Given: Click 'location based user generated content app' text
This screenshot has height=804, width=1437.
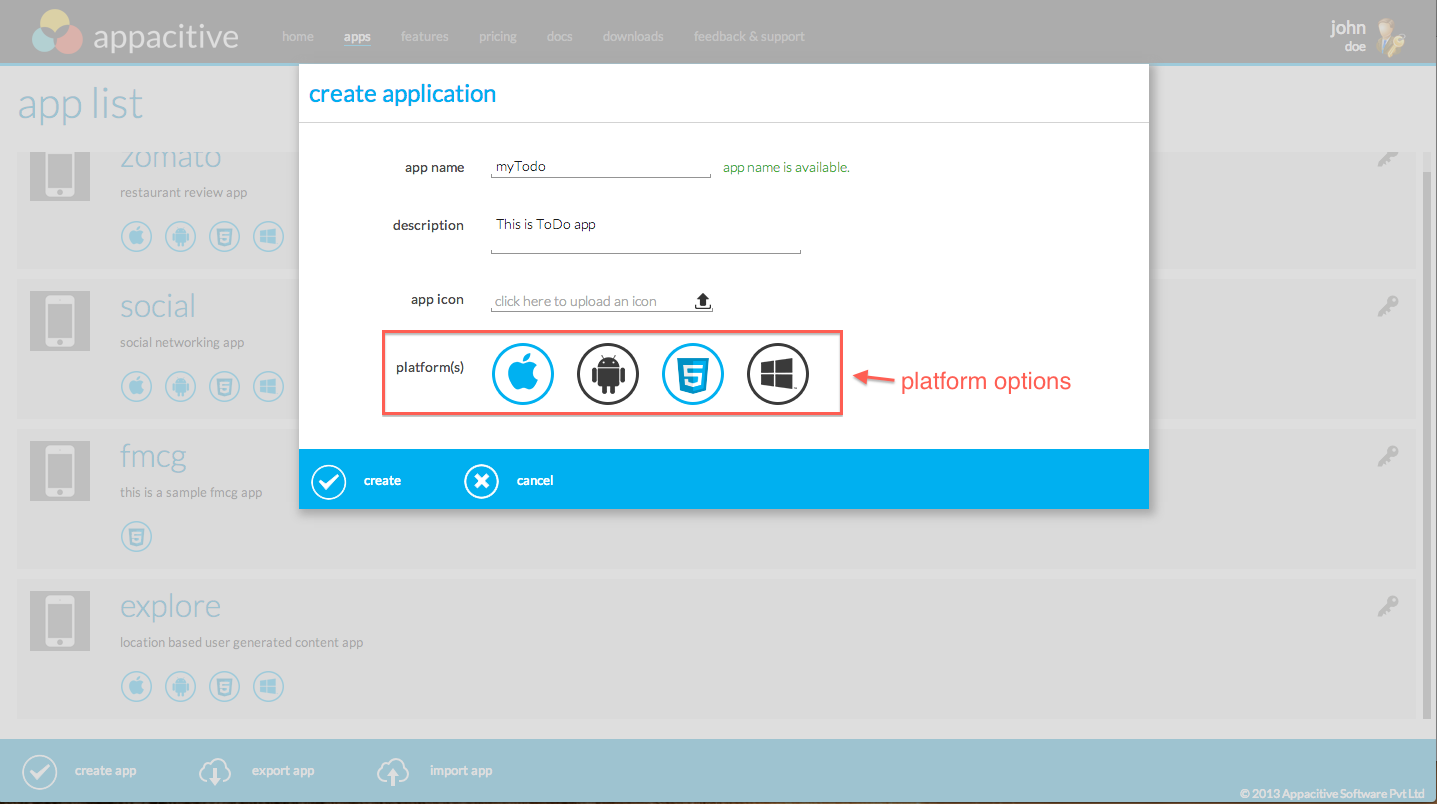Looking at the screenshot, I should pos(241,642).
